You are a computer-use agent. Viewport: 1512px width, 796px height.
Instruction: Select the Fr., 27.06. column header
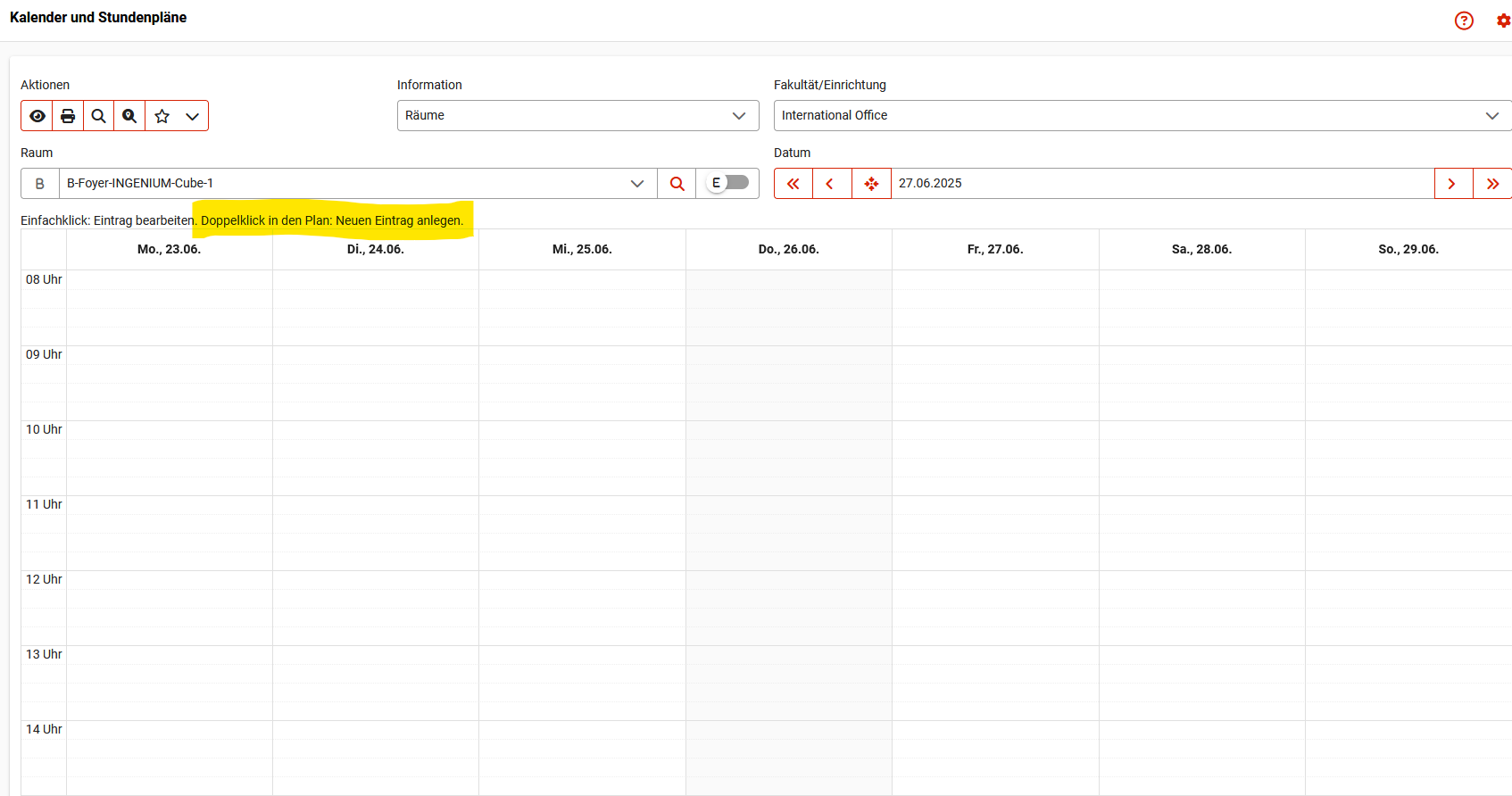click(x=995, y=250)
